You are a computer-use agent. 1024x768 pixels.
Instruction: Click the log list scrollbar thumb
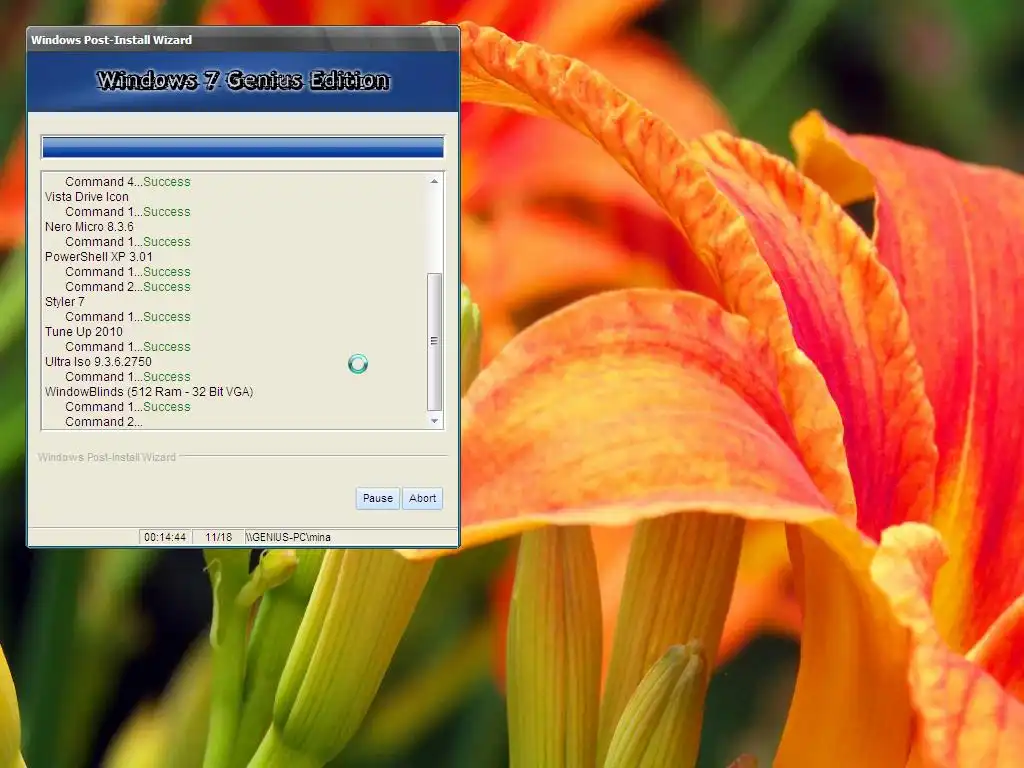(x=434, y=341)
